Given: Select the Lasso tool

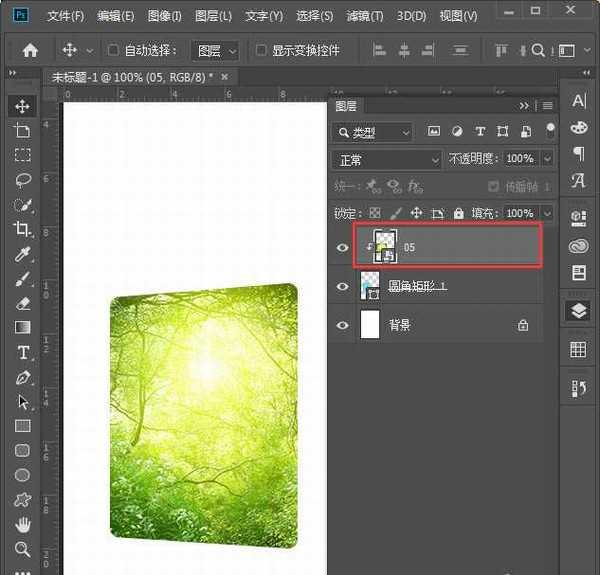Looking at the screenshot, I should click(22, 180).
